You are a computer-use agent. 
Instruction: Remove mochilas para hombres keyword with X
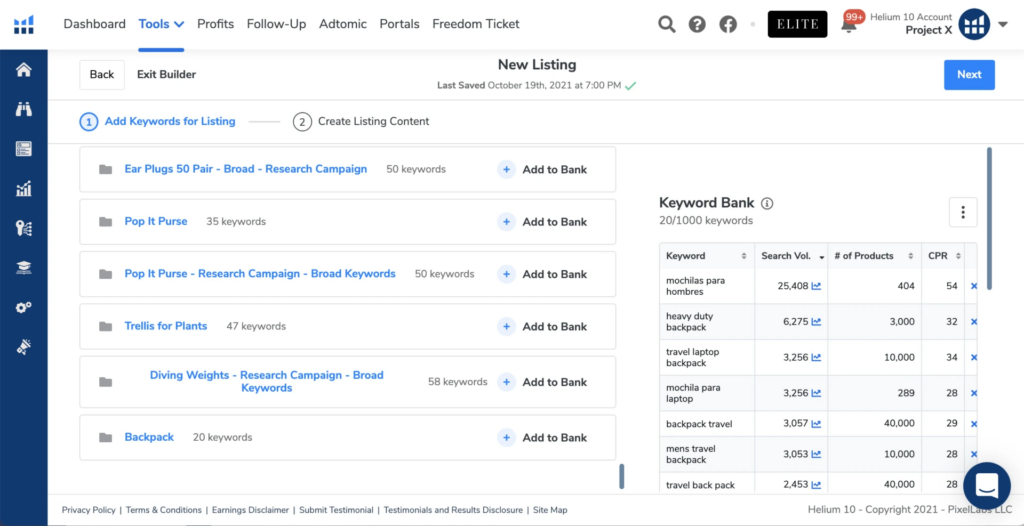(974, 286)
